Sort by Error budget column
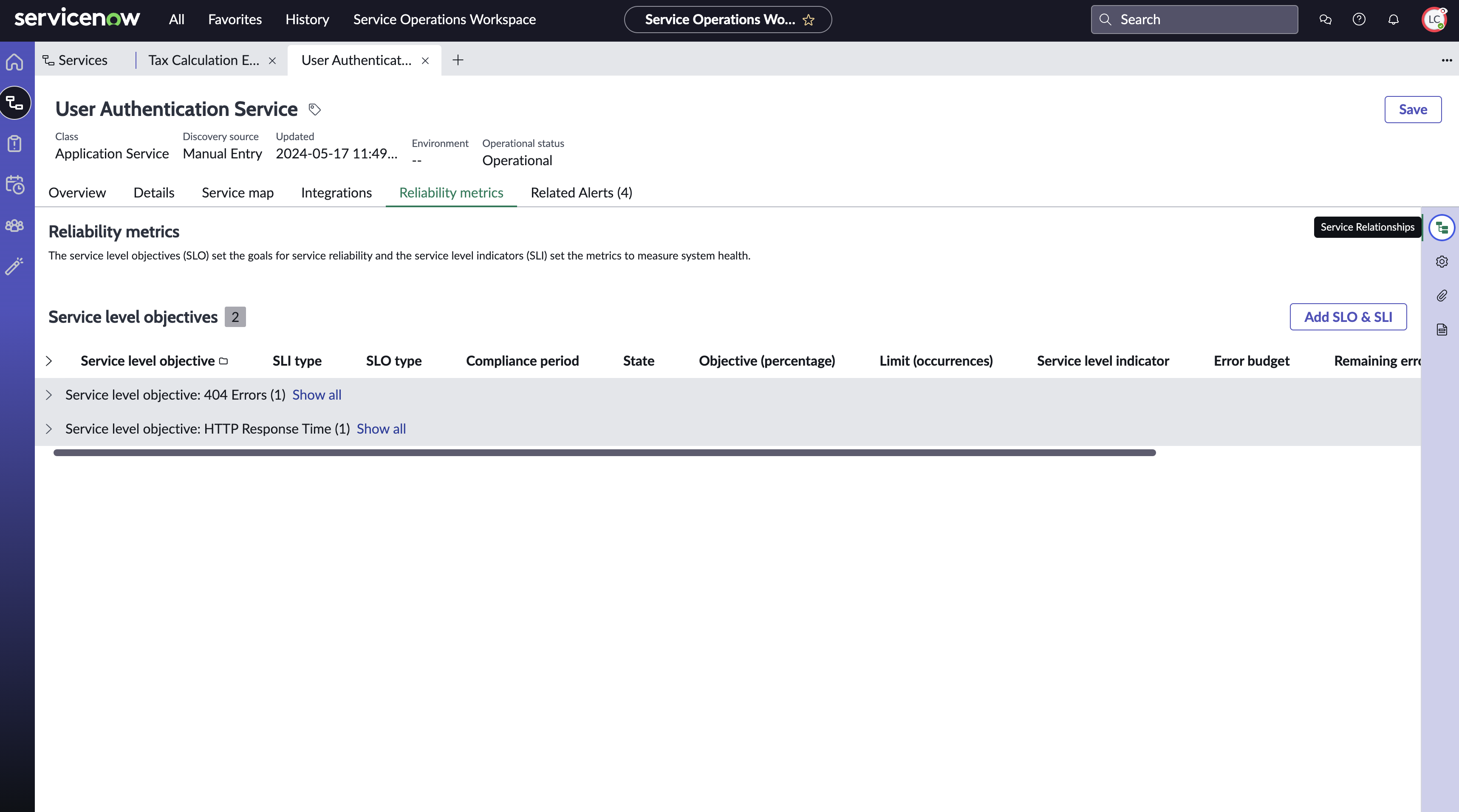 [x=1251, y=361]
